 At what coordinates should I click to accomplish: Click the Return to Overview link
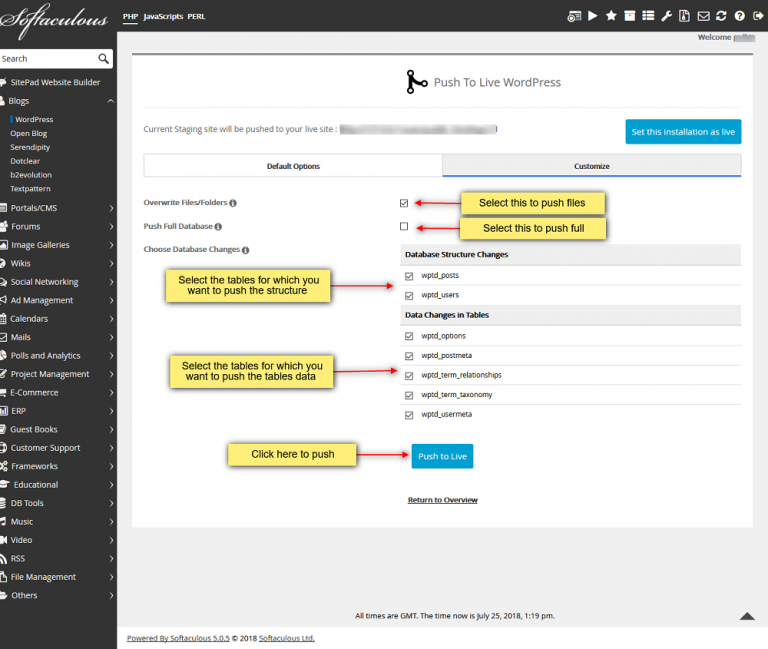coord(442,500)
